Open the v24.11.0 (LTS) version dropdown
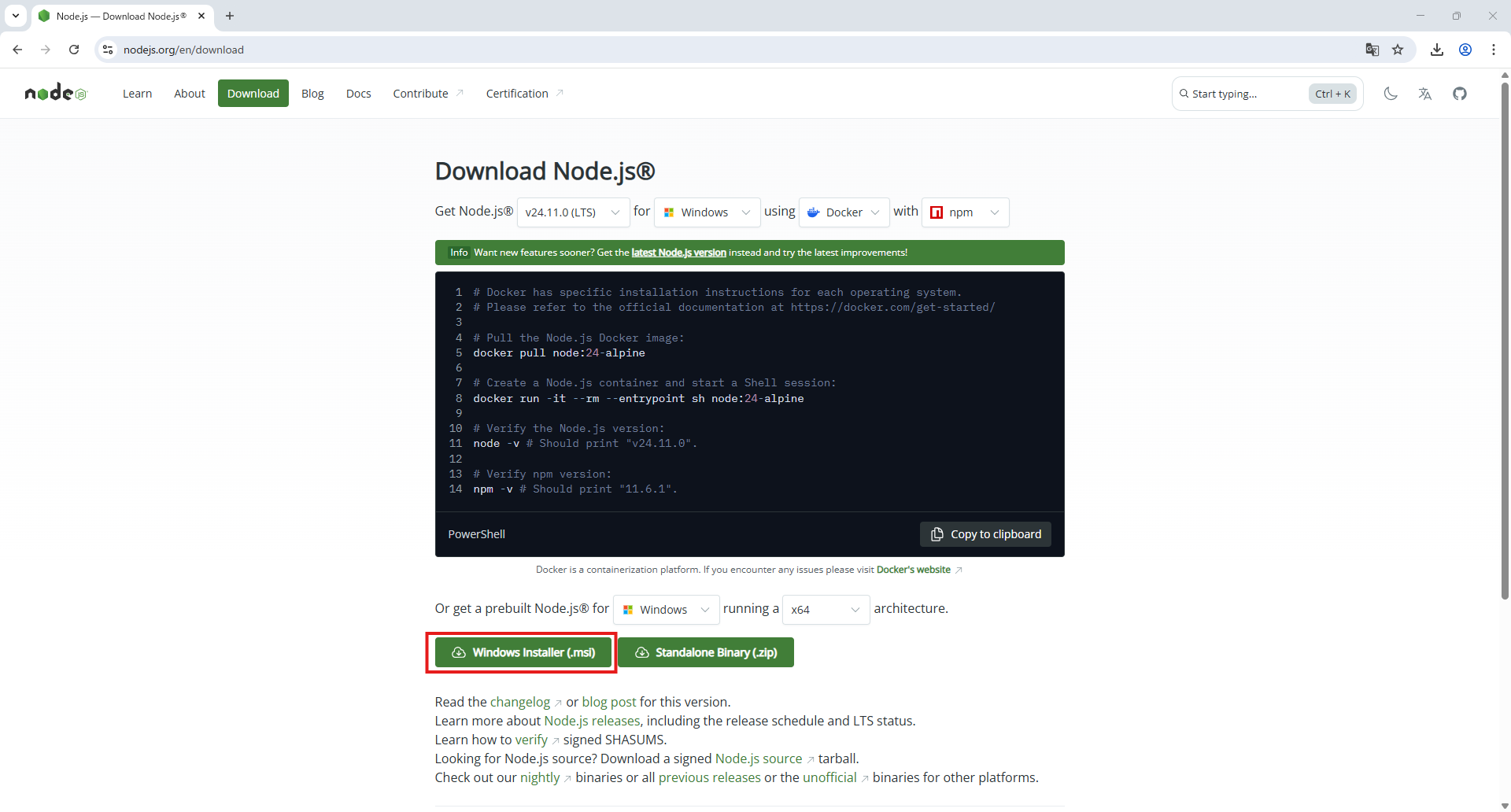The image size is (1511, 812). pyautogui.click(x=573, y=212)
